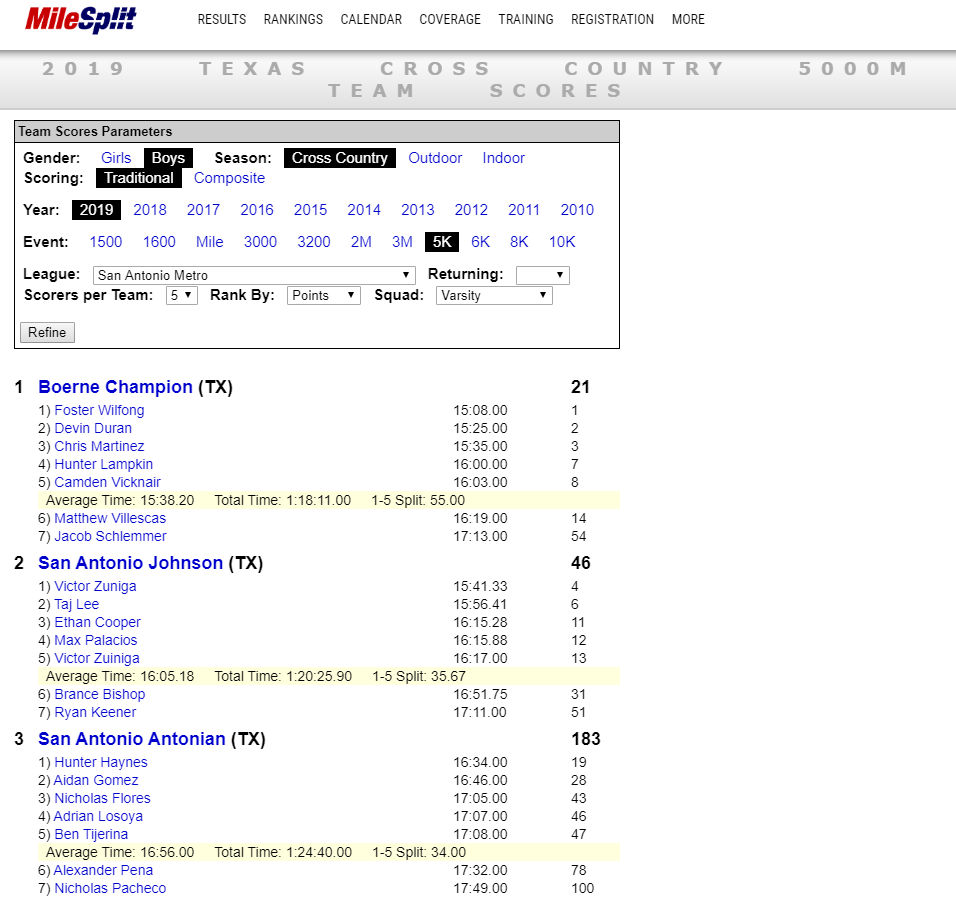The height and width of the screenshot is (902, 956).
Task: Open the Squad dropdown
Action: pos(493,295)
